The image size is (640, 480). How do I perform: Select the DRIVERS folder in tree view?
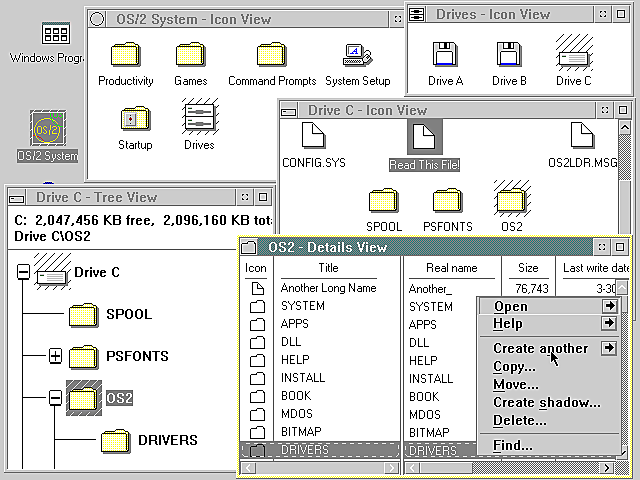tap(116, 440)
